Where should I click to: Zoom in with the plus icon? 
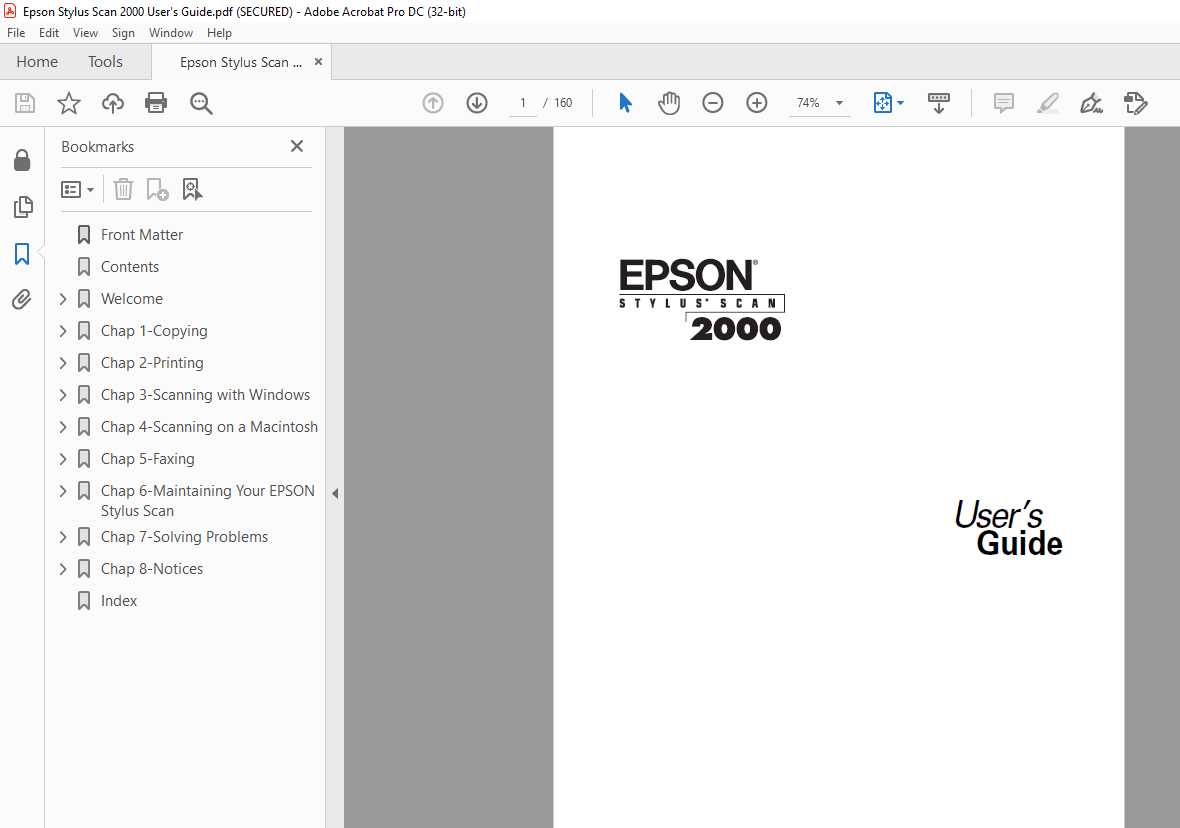[x=756, y=103]
